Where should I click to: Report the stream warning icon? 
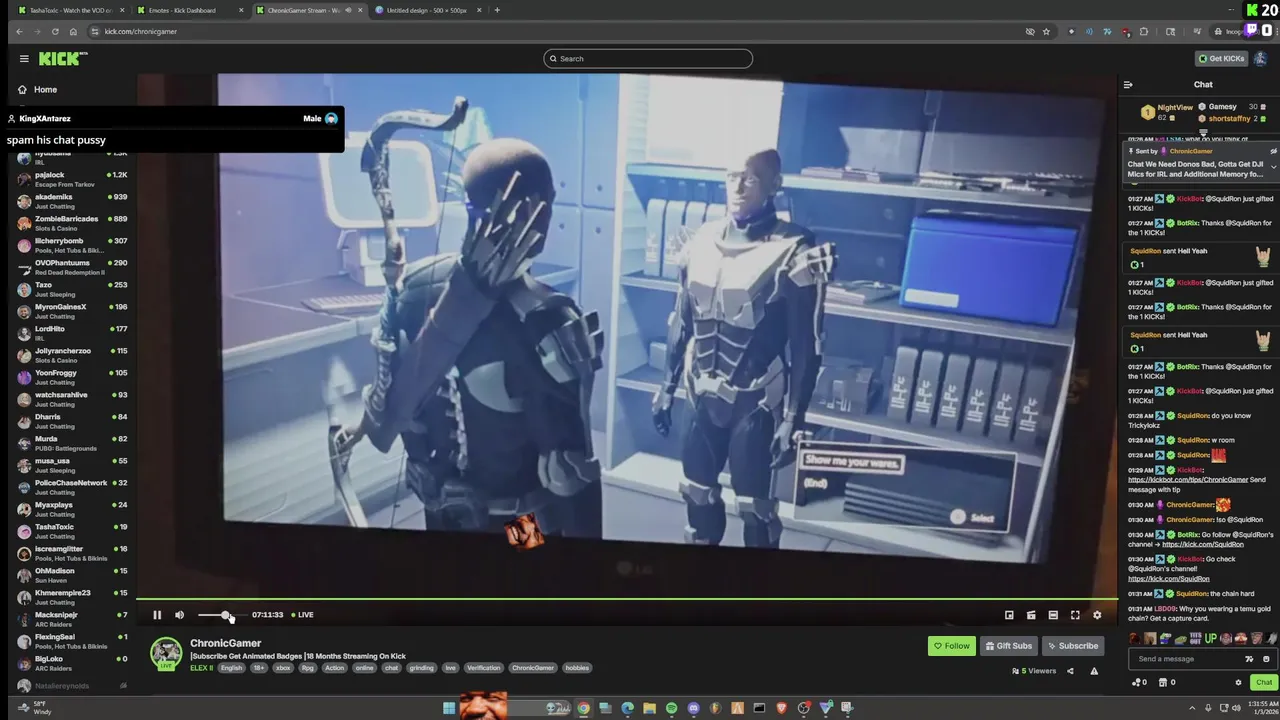coord(1094,671)
